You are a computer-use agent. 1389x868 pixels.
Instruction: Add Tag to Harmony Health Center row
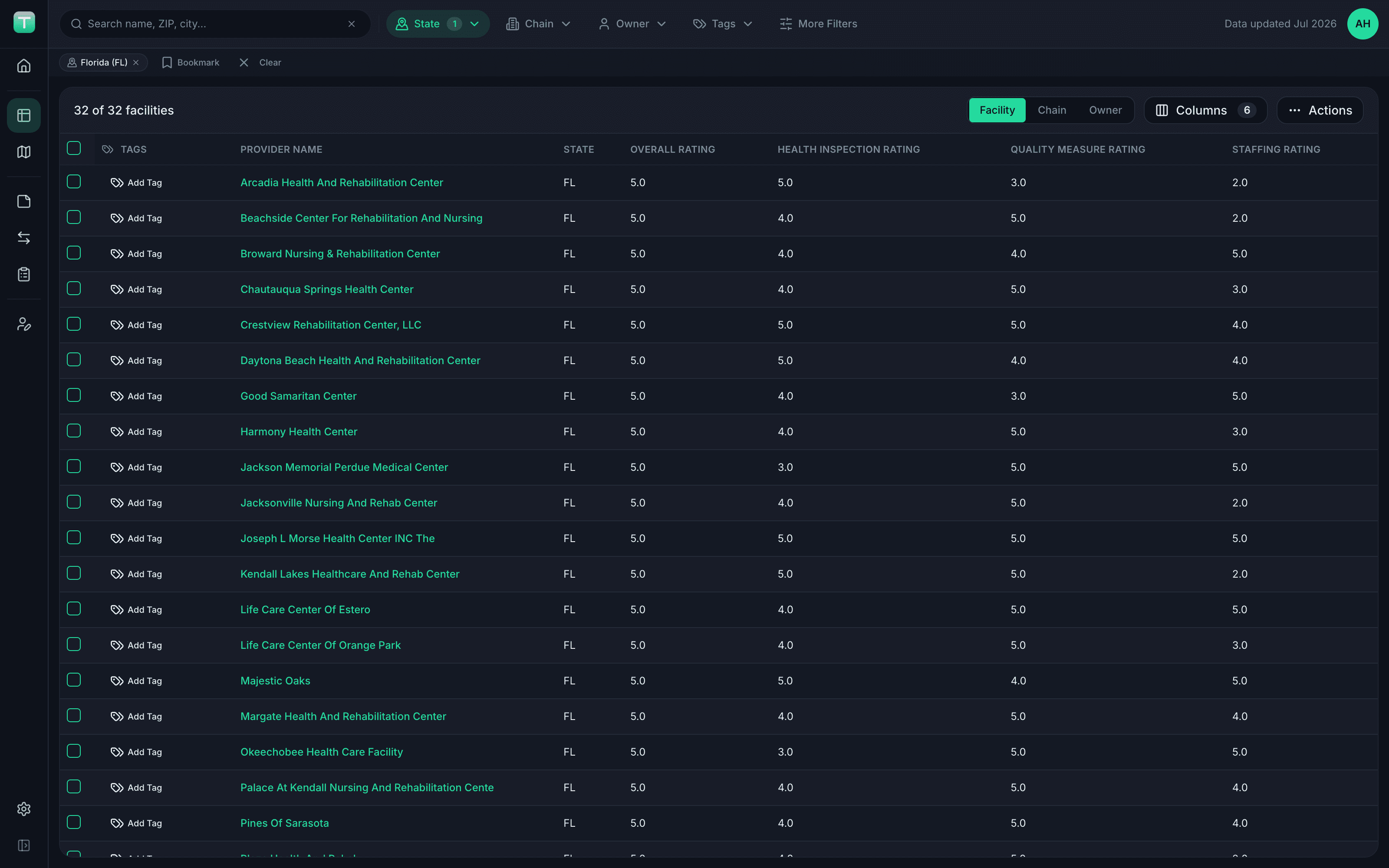point(136,432)
